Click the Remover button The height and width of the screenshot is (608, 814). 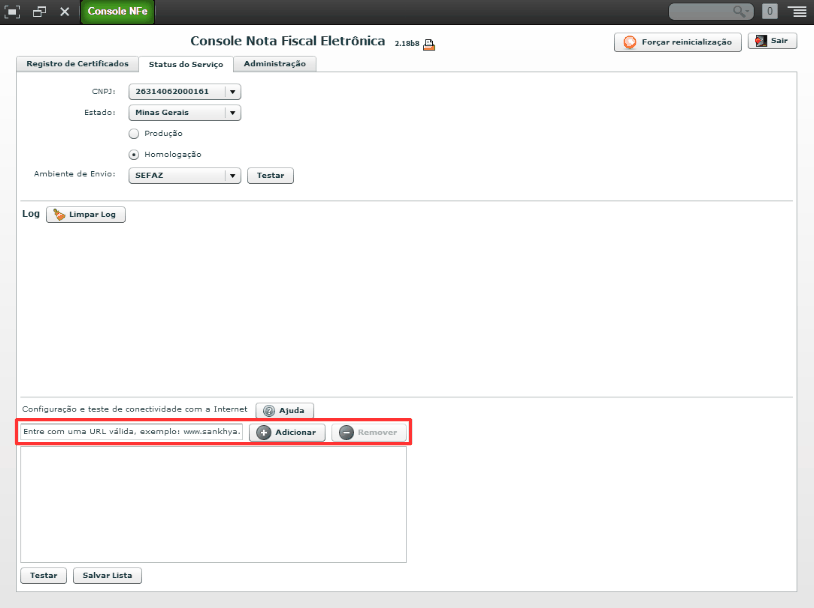coord(369,432)
